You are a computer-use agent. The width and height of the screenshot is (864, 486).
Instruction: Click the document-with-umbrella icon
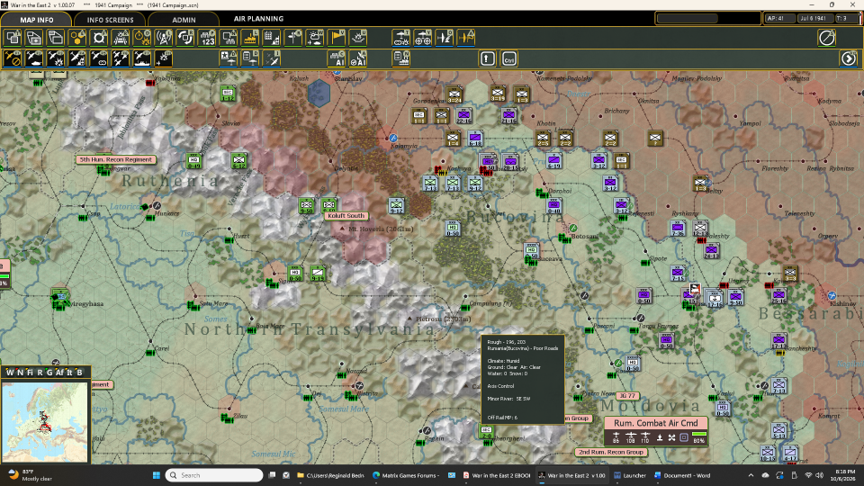coord(250,58)
